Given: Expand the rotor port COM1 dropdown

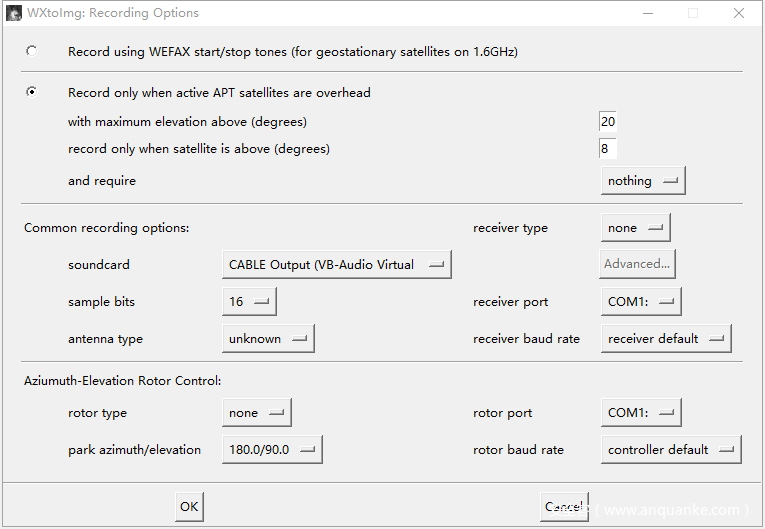Looking at the screenshot, I should click(641, 413).
